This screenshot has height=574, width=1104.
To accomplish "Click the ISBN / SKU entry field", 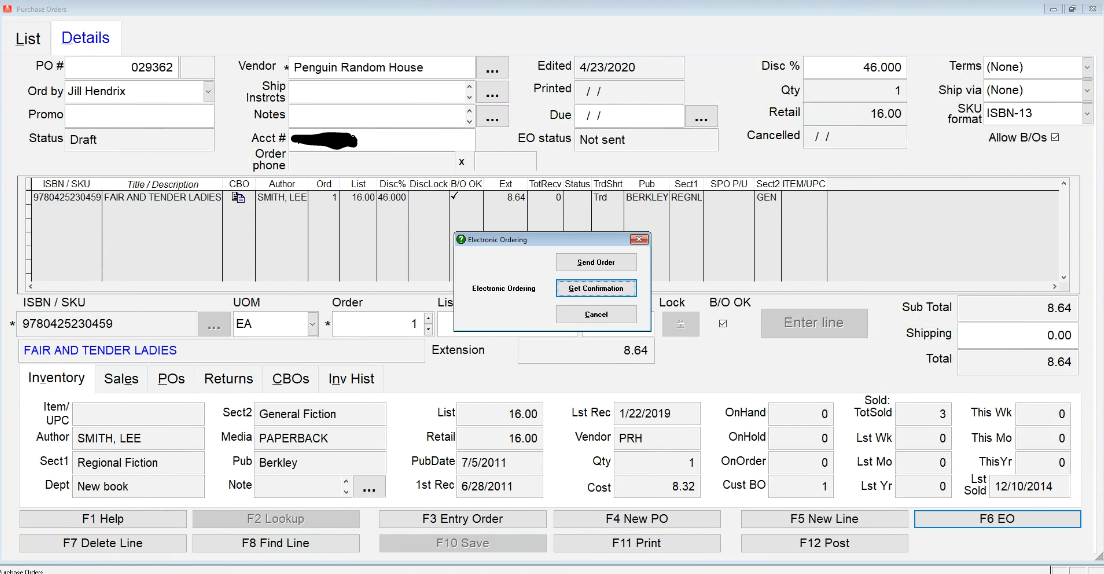I will pyautogui.click(x=108, y=325).
